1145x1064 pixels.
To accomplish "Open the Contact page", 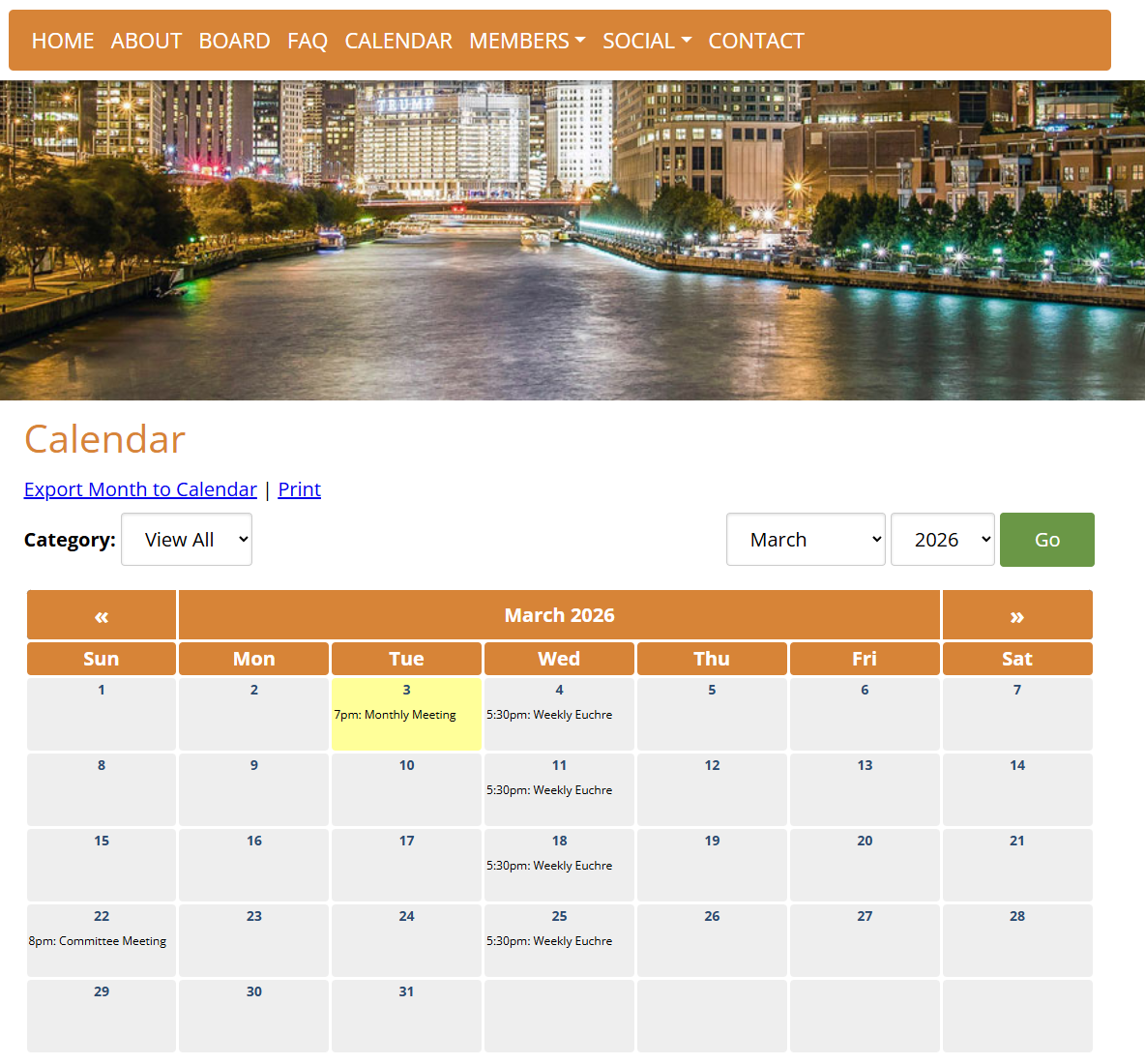I will (755, 41).
